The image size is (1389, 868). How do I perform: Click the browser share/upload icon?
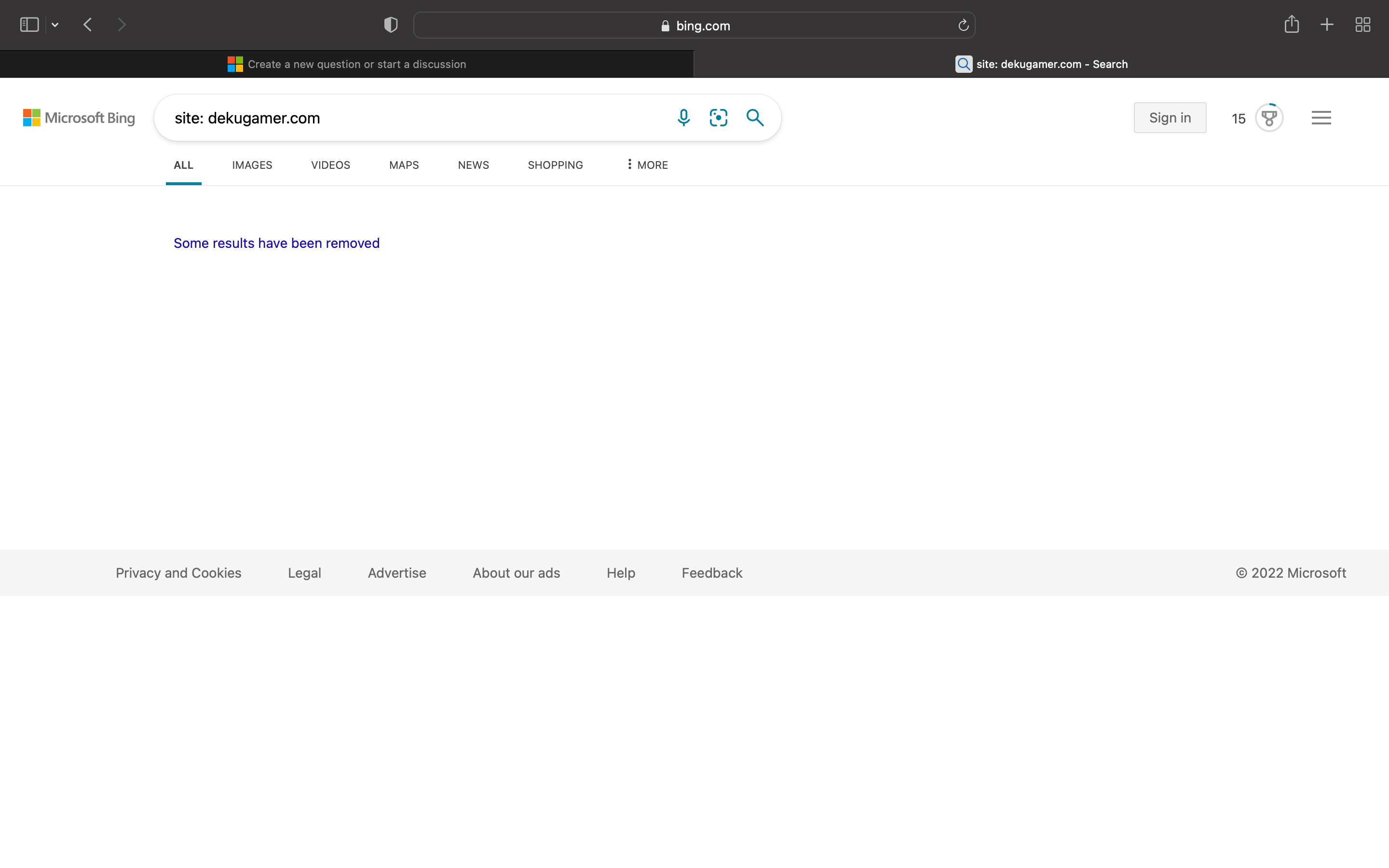(x=1291, y=25)
